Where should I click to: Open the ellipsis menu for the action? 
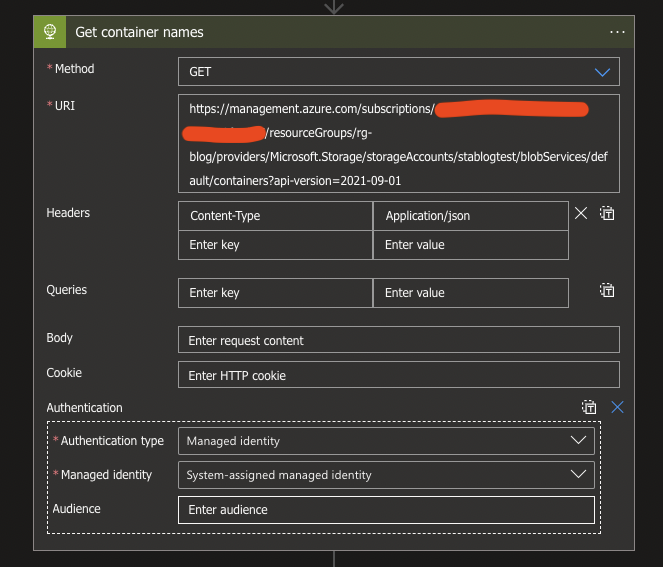coord(617,32)
